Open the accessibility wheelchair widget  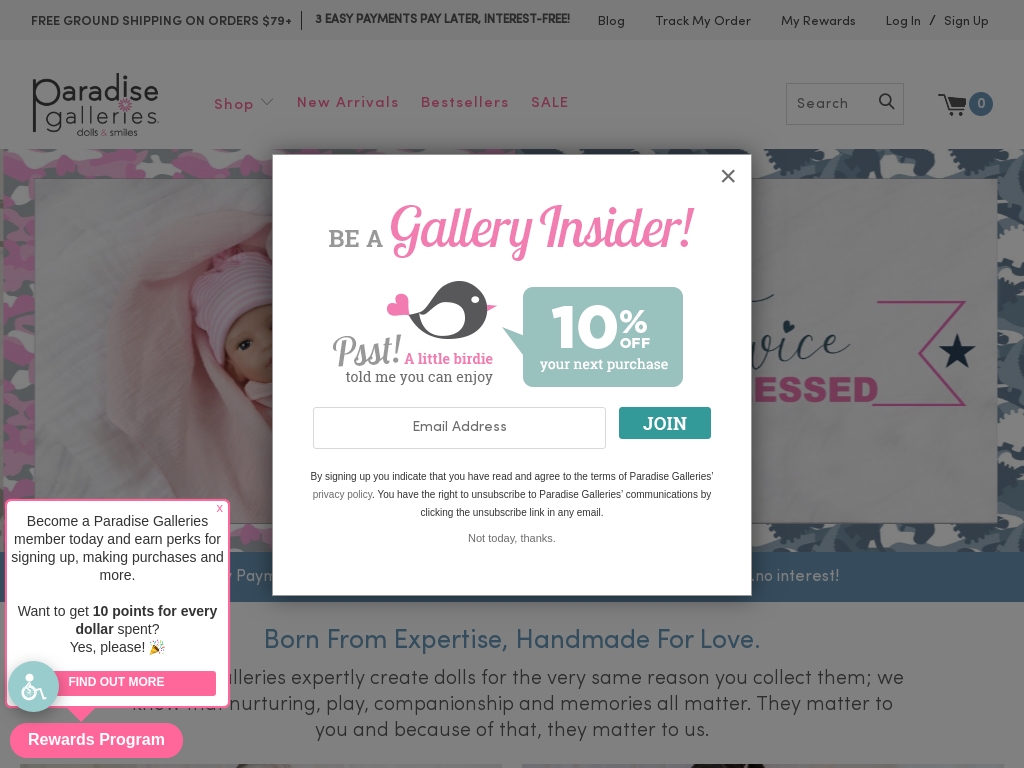point(33,686)
